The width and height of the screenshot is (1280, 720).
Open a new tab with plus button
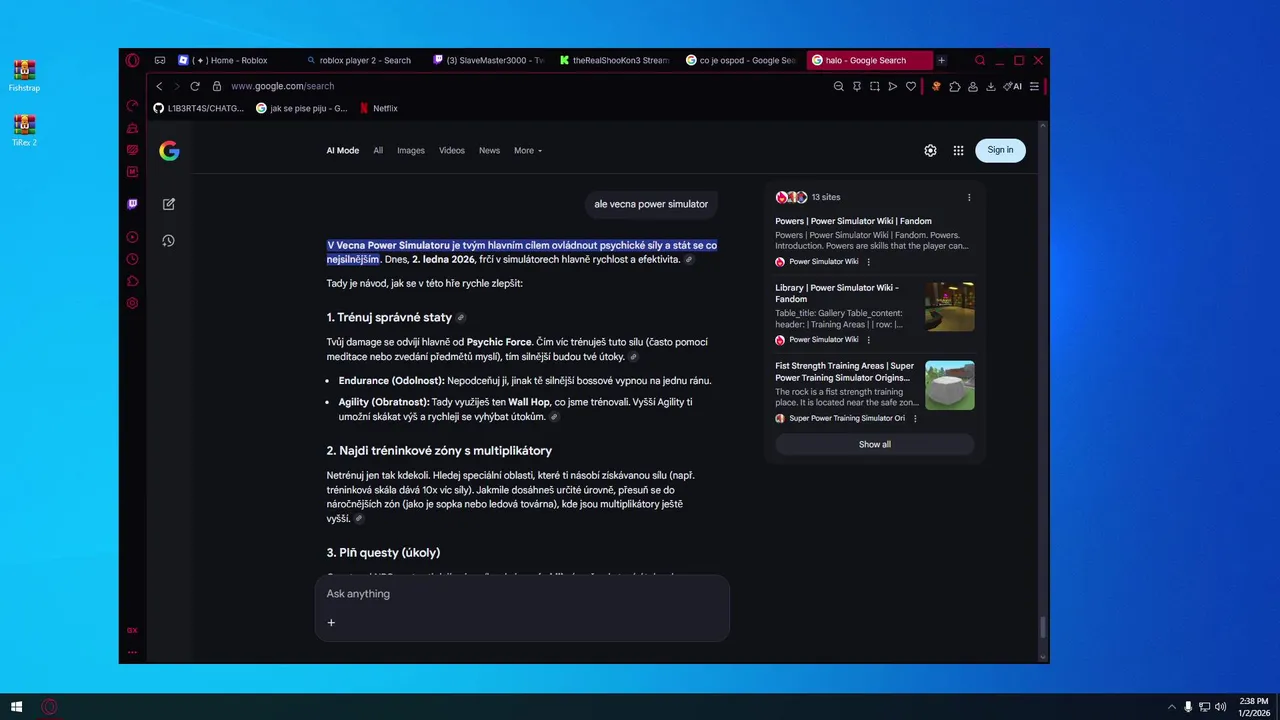[941, 60]
